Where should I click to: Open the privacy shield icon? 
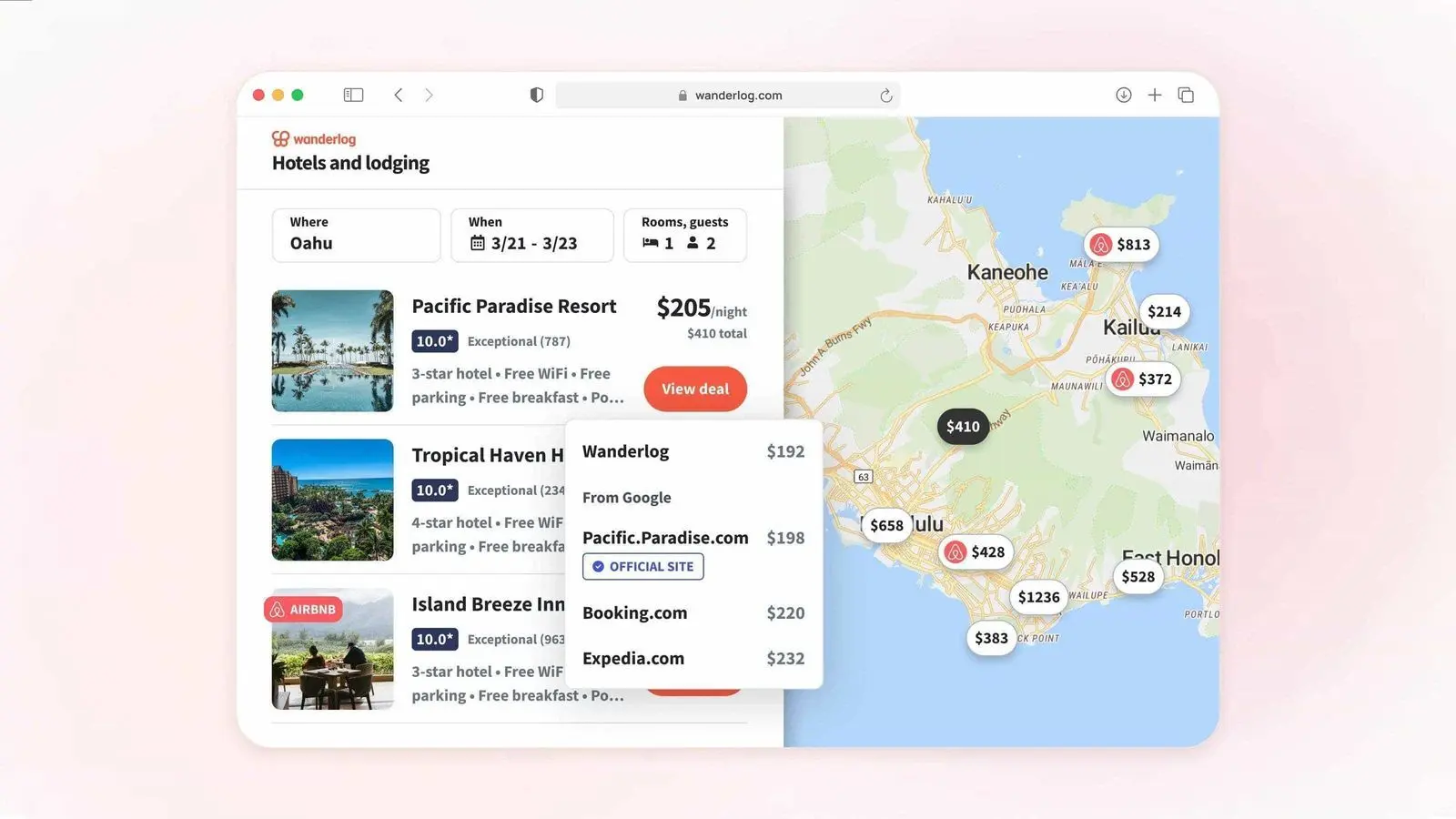[537, 95]
